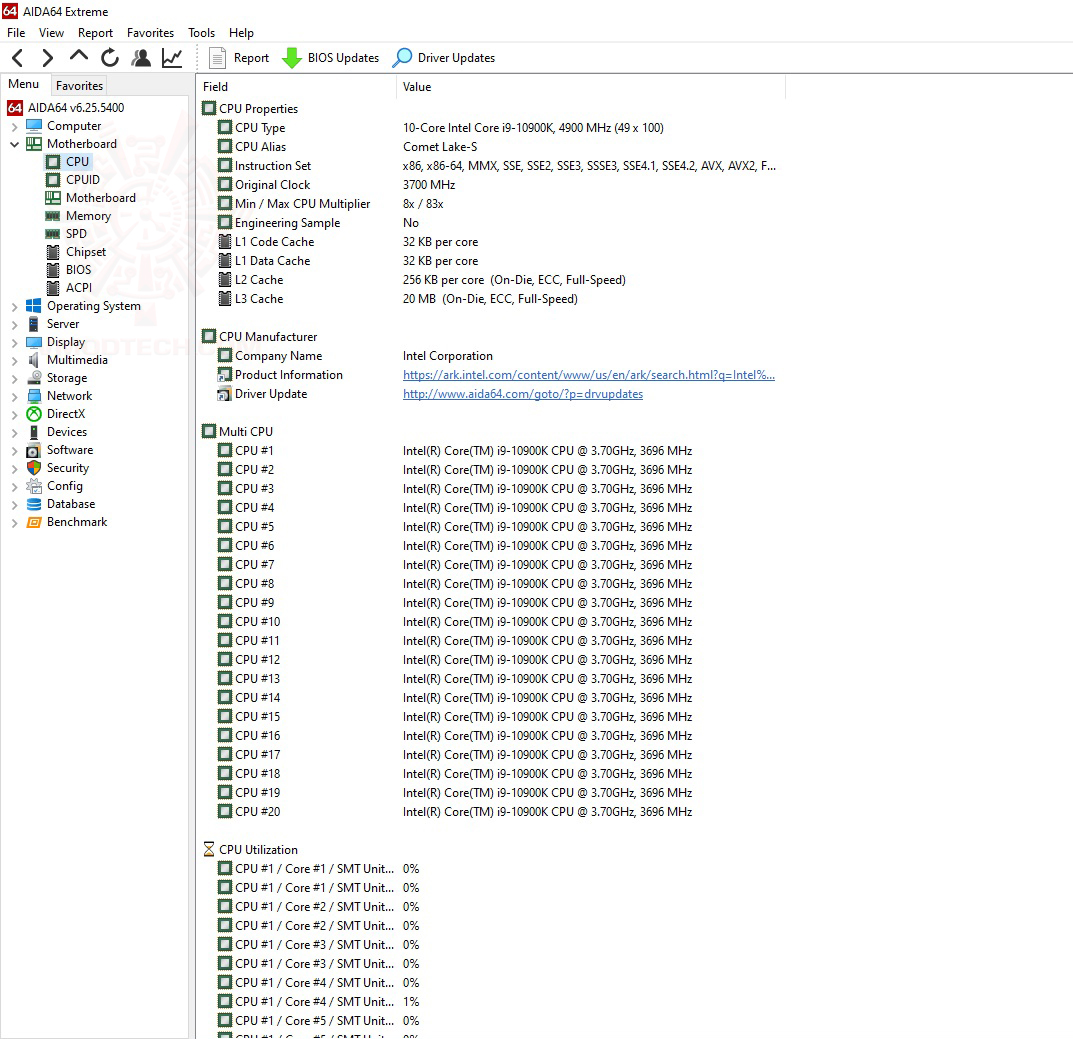This screenshot has height=1039, width=1073.
Task: Select the Benchmark tree item
Action: [67, 522]
